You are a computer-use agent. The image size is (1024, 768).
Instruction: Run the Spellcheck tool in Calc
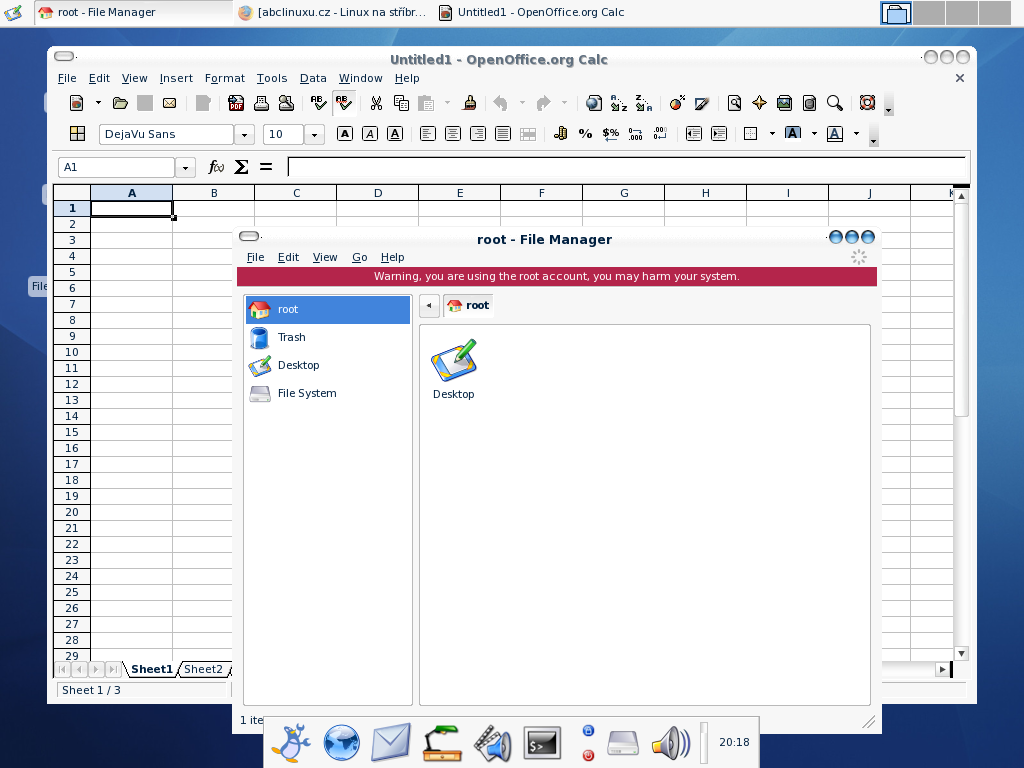coord(318,103)
